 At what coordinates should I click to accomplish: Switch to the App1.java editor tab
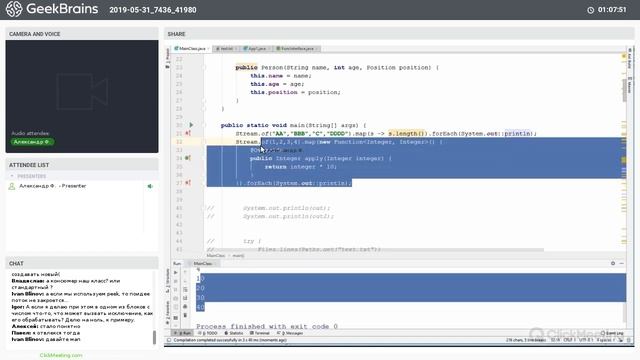point(257,49)
